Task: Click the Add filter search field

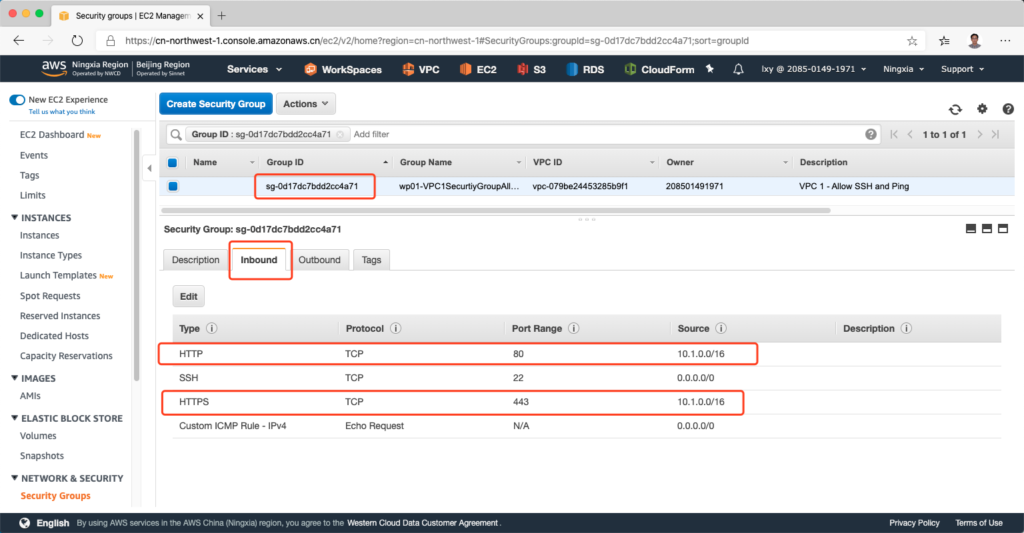Action: tap(600, 134)
